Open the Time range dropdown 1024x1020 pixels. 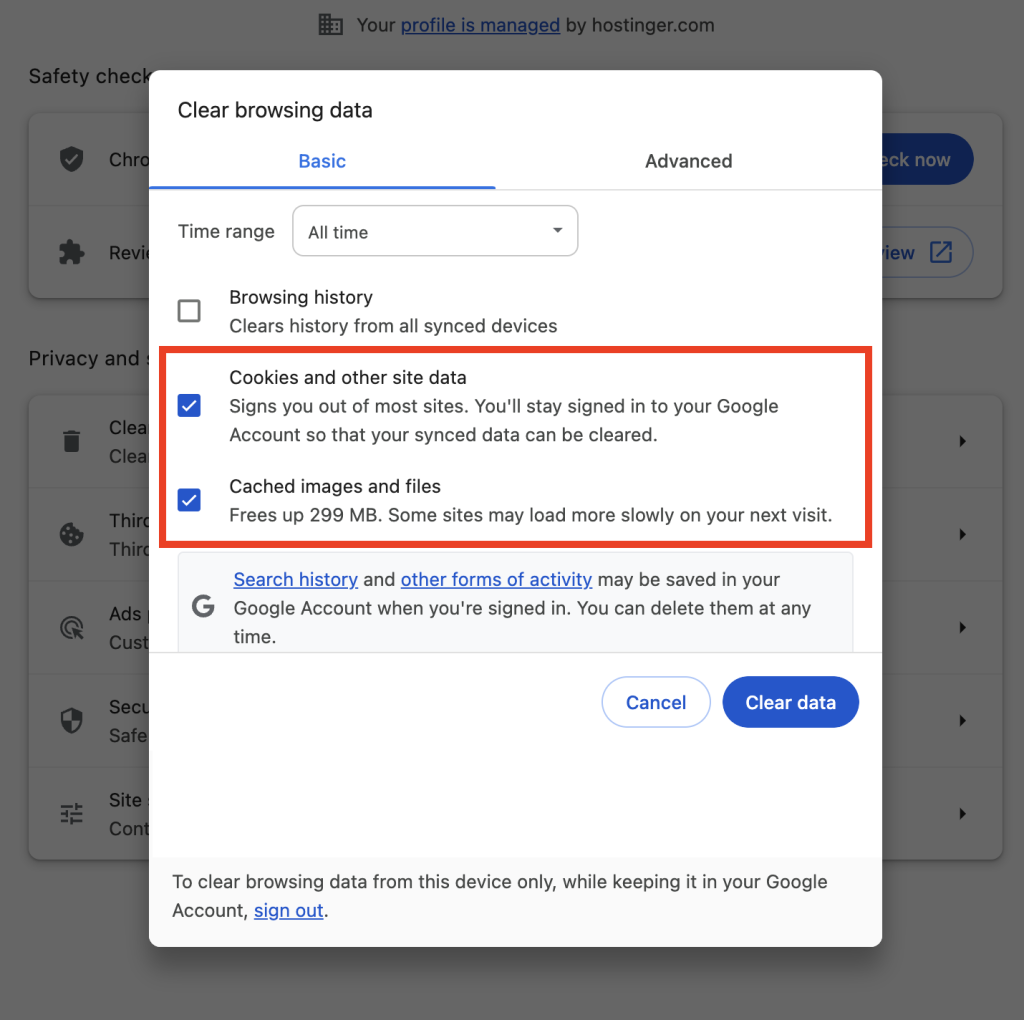tap(435, 232)
